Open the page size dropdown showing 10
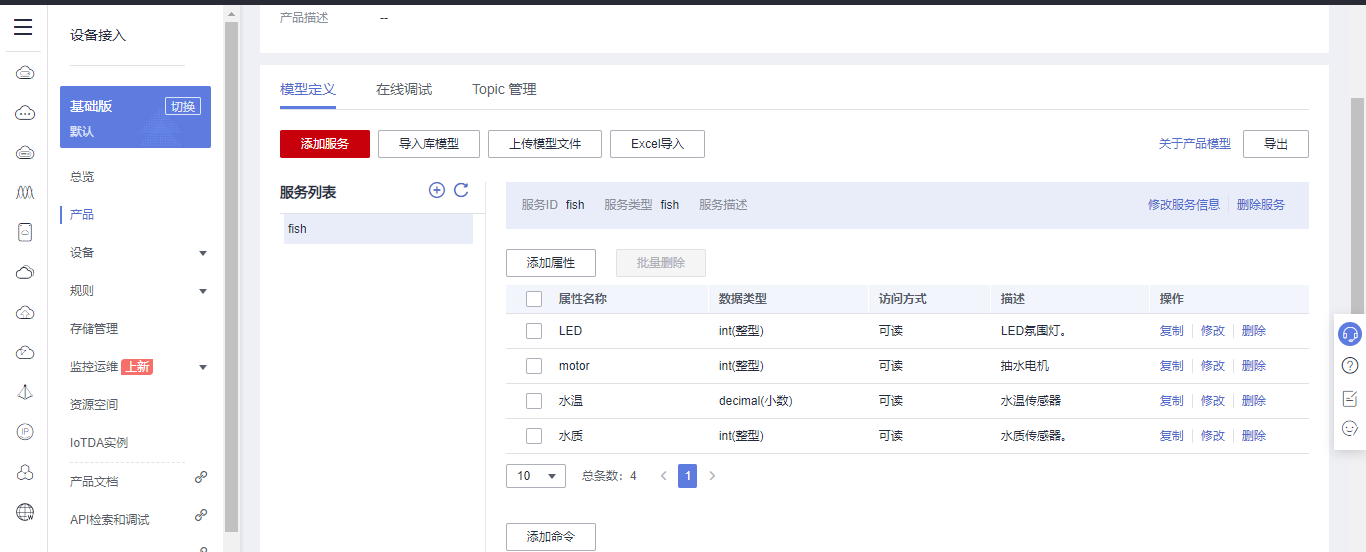 535,476
